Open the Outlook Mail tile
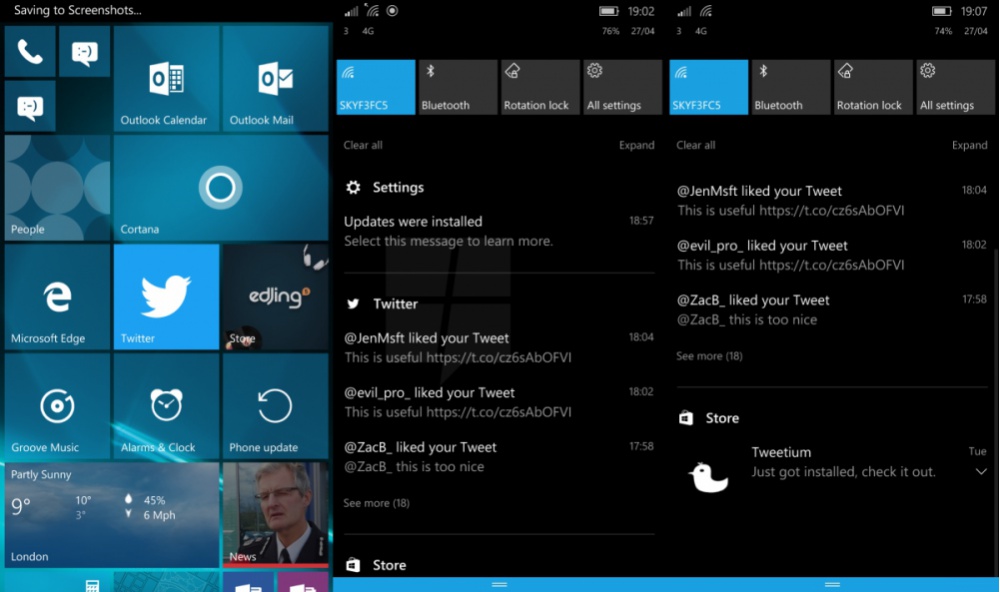This screenshot has width=1000, height=592. [276, 78]
